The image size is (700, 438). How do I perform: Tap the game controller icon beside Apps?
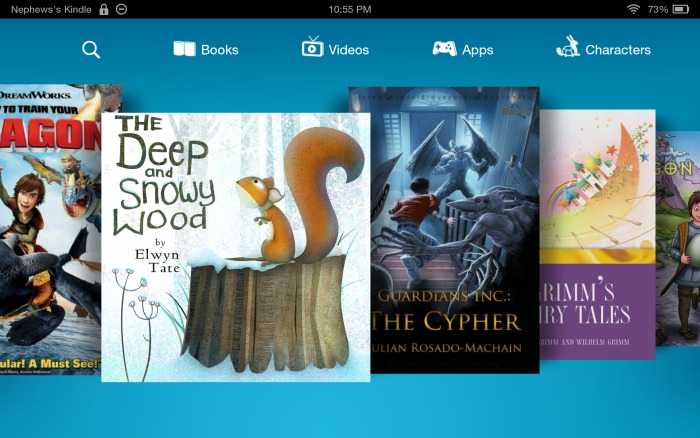click(x=444, y=48)
